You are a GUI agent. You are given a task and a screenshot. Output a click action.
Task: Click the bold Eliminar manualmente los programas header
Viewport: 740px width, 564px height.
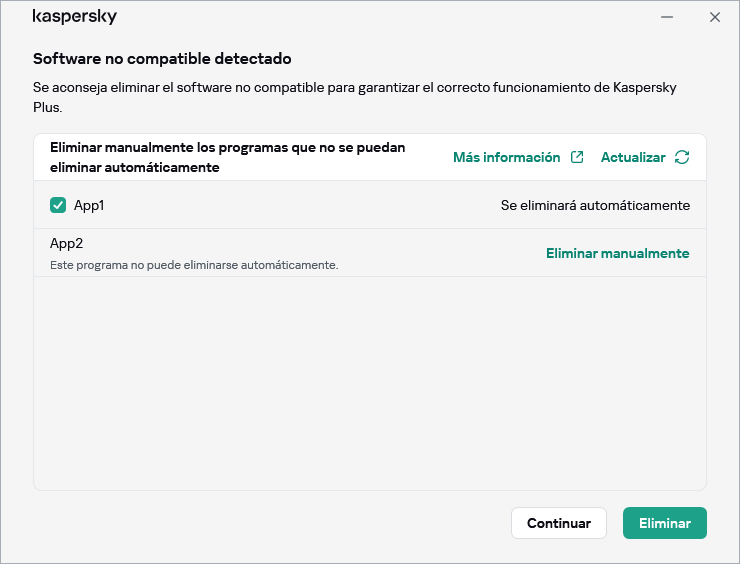pyautogui.click(x=227, y=158)
